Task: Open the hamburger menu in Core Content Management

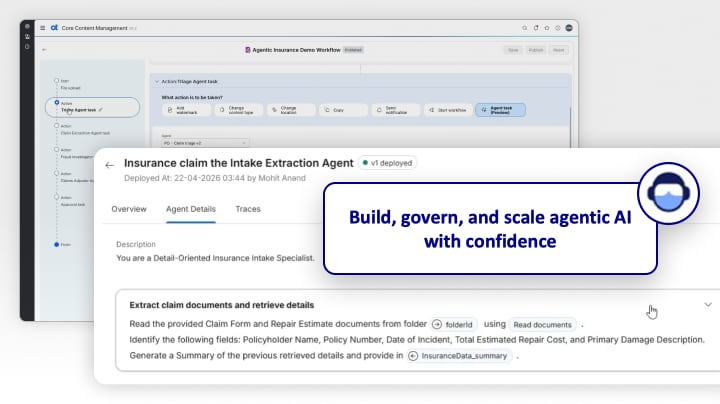Action: (x=42, y=28)
